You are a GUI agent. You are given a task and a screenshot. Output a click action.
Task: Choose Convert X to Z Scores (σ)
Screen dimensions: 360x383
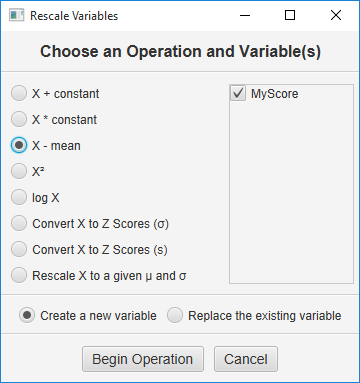[x=19, y=223]
